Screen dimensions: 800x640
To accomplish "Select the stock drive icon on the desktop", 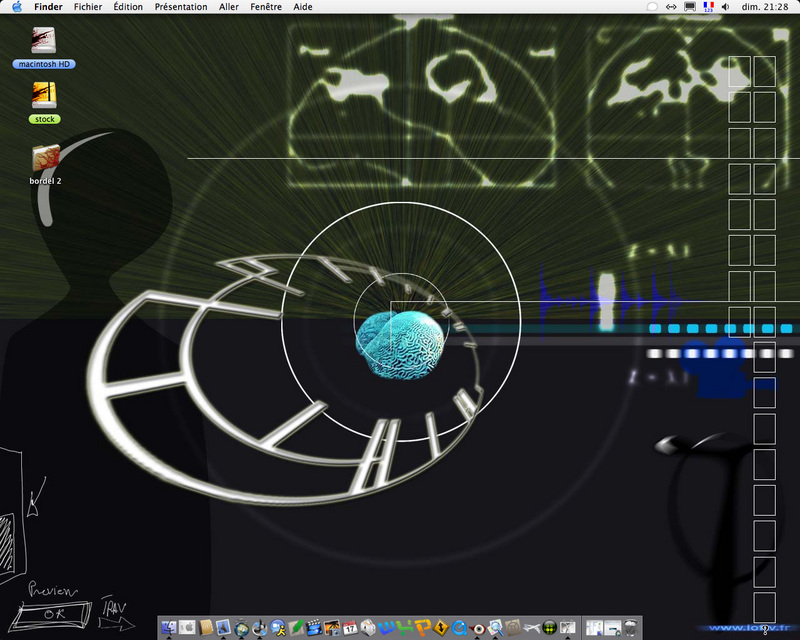I will 44,95.
